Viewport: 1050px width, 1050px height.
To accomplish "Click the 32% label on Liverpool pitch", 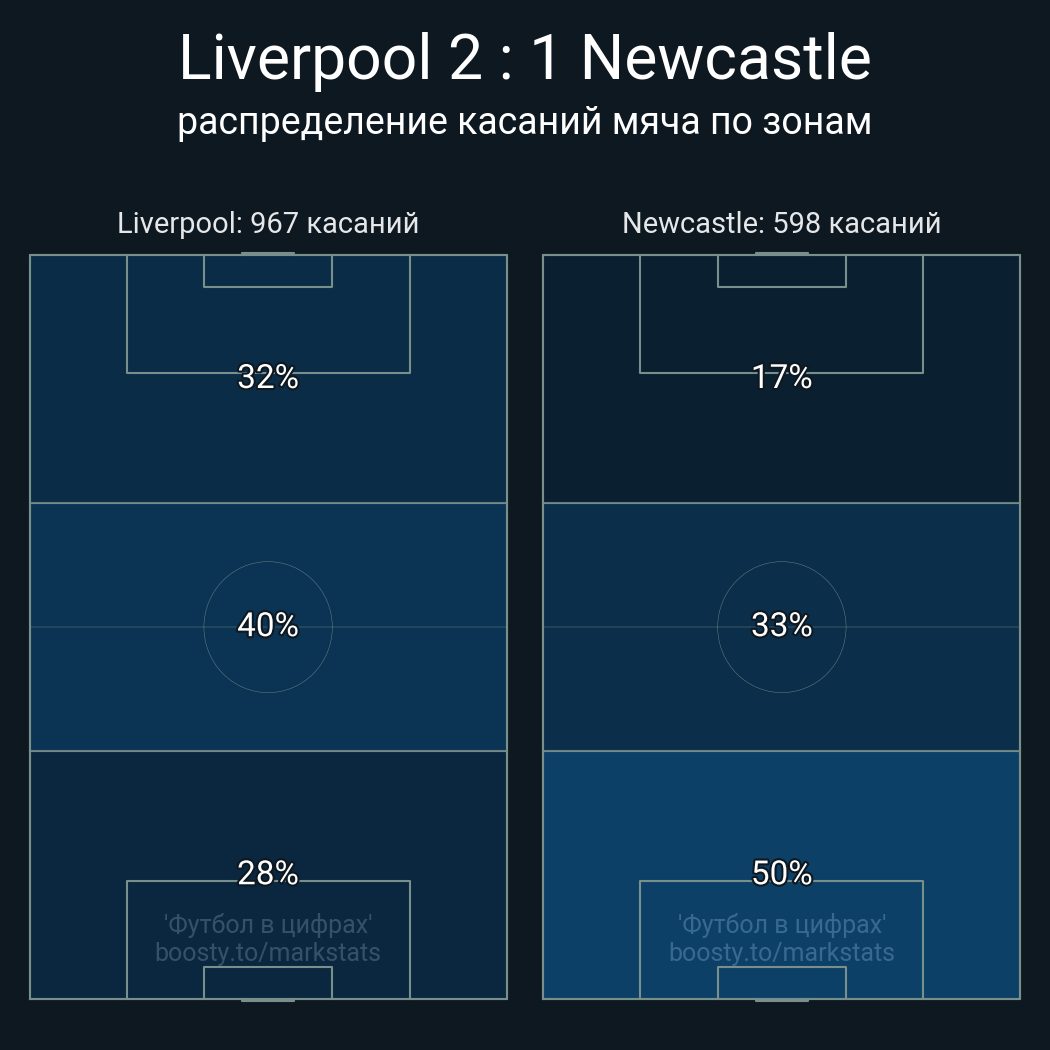I will tap(268, 377).
